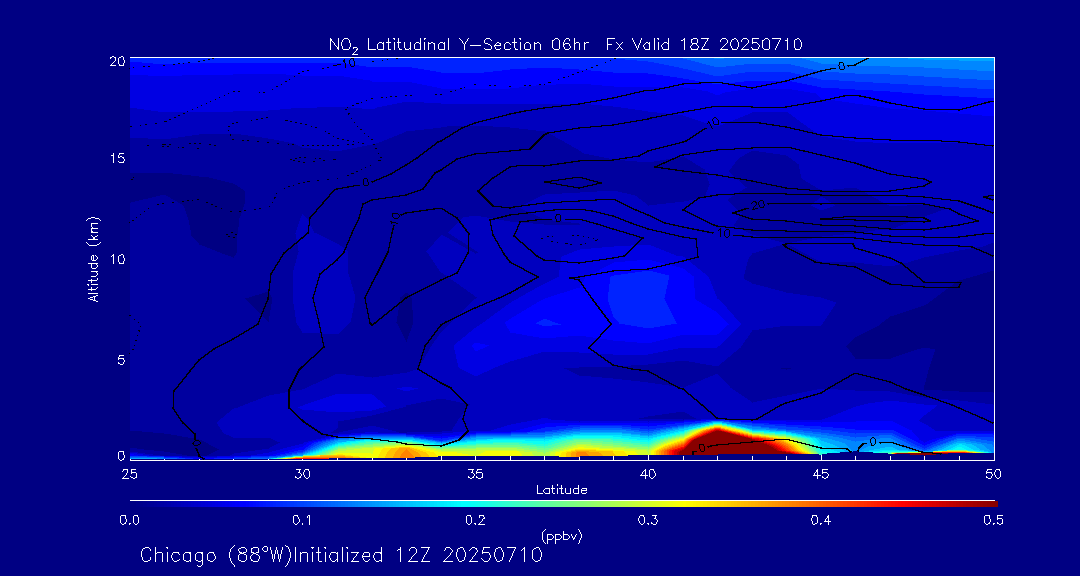Click latitude tick label 40

coord(648,474)
